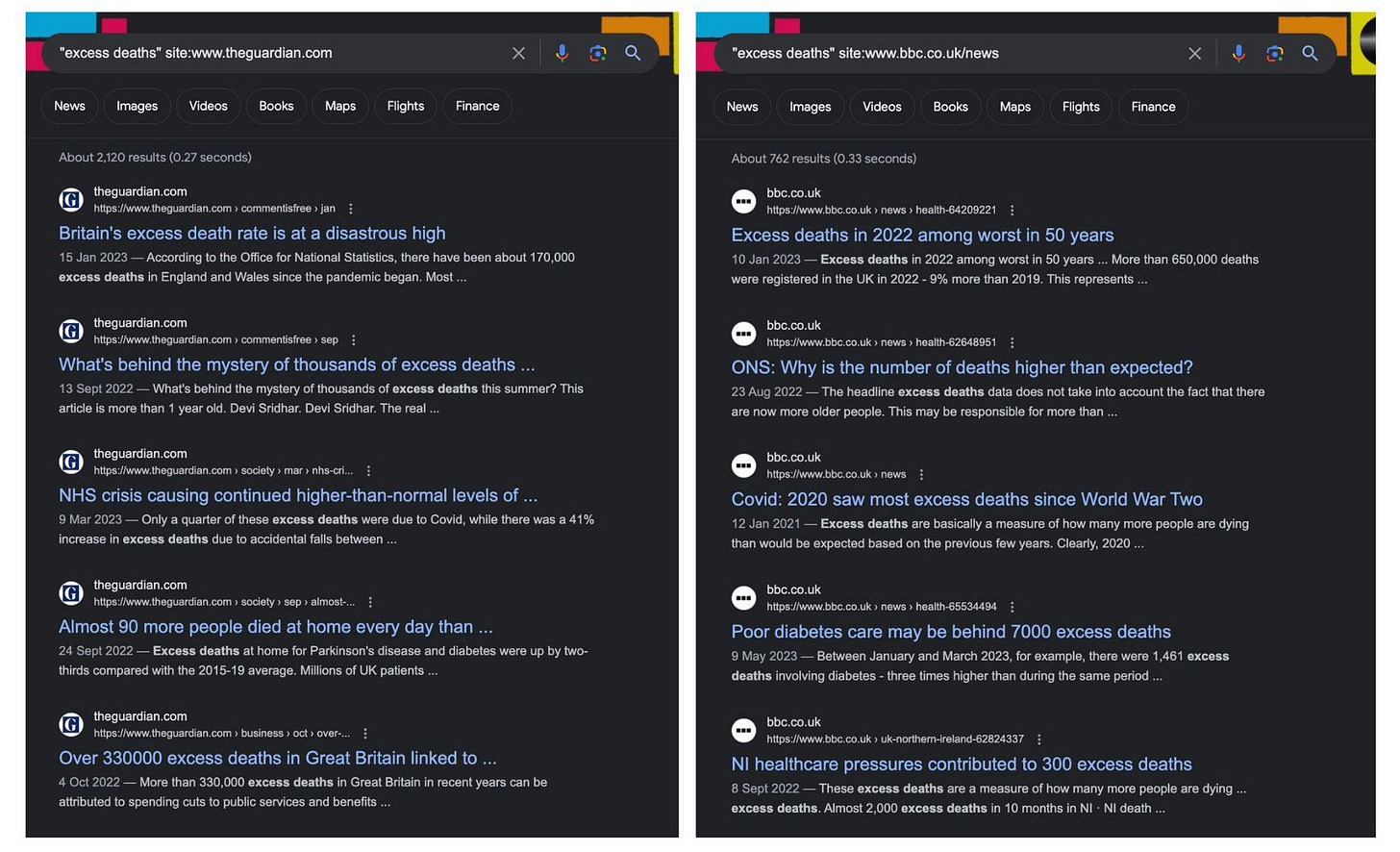1400x852 pixels.
Task: Open 'Excess deaths in 2022 among worst in 50 years'
Action: click(922, 235)
